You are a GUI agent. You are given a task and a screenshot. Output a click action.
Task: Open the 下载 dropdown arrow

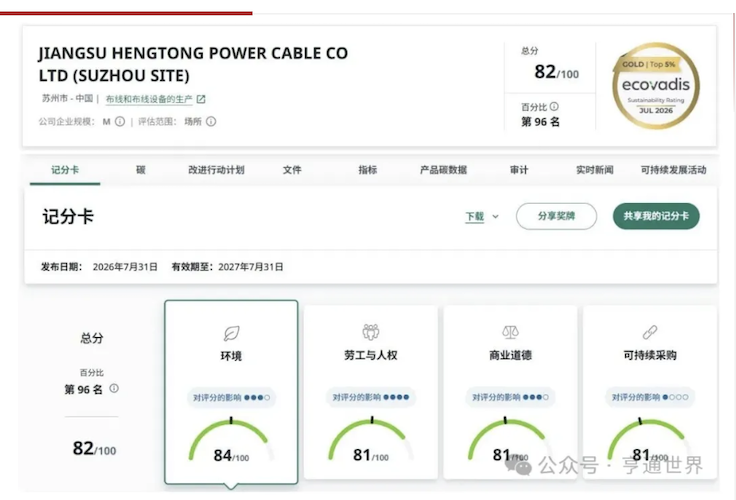[x=495, y=216]
